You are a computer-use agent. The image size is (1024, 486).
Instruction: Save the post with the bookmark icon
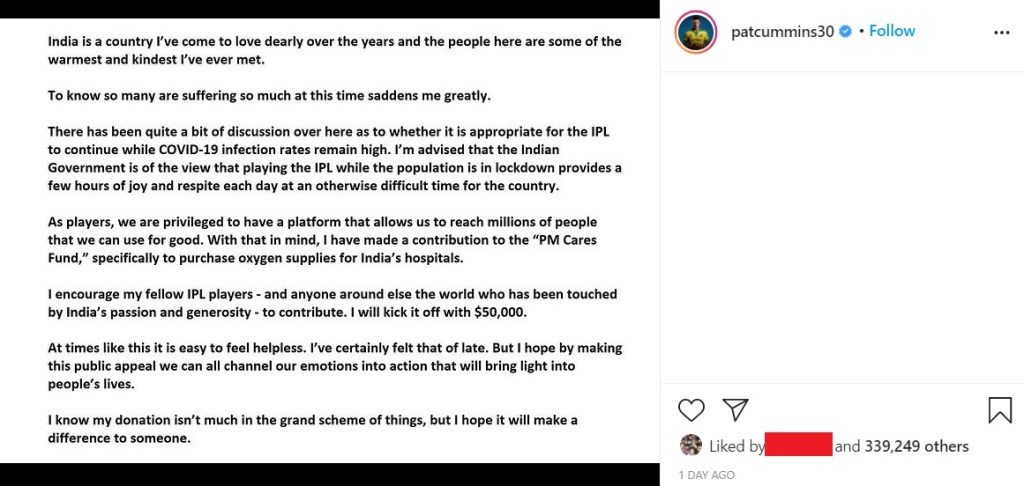1000,410
